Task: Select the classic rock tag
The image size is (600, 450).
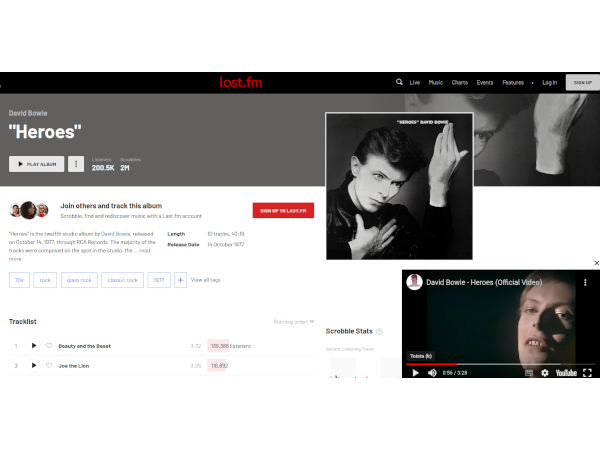Action: [x=122, y=280]
